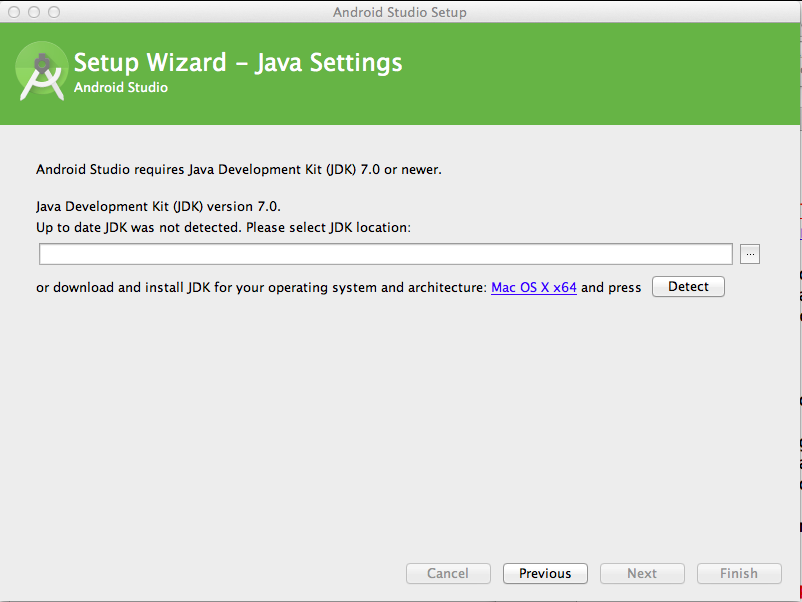802x602 pixels.
Task: Click the 'Android Studio Setup' window title
Action: click(x=400, y=12)
